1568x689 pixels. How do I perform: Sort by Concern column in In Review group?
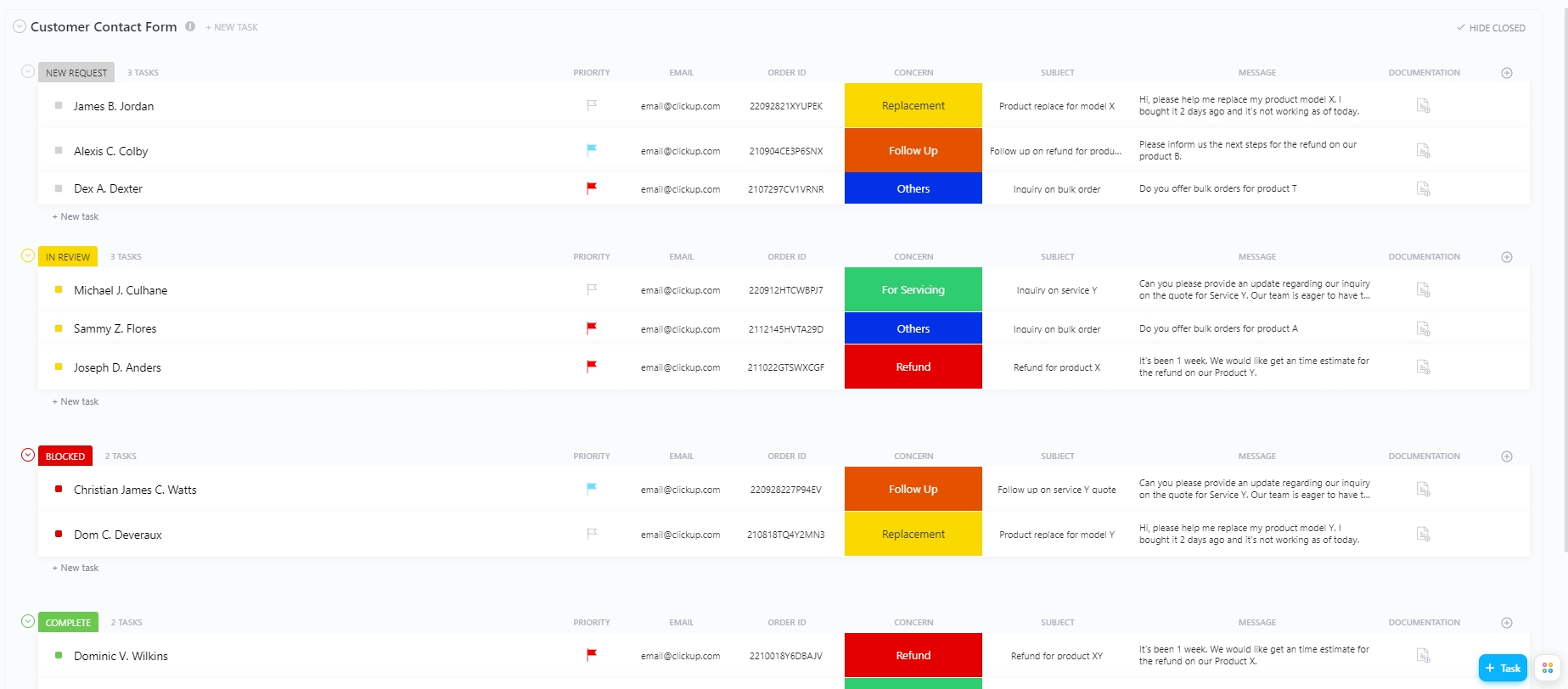(913, 257)
